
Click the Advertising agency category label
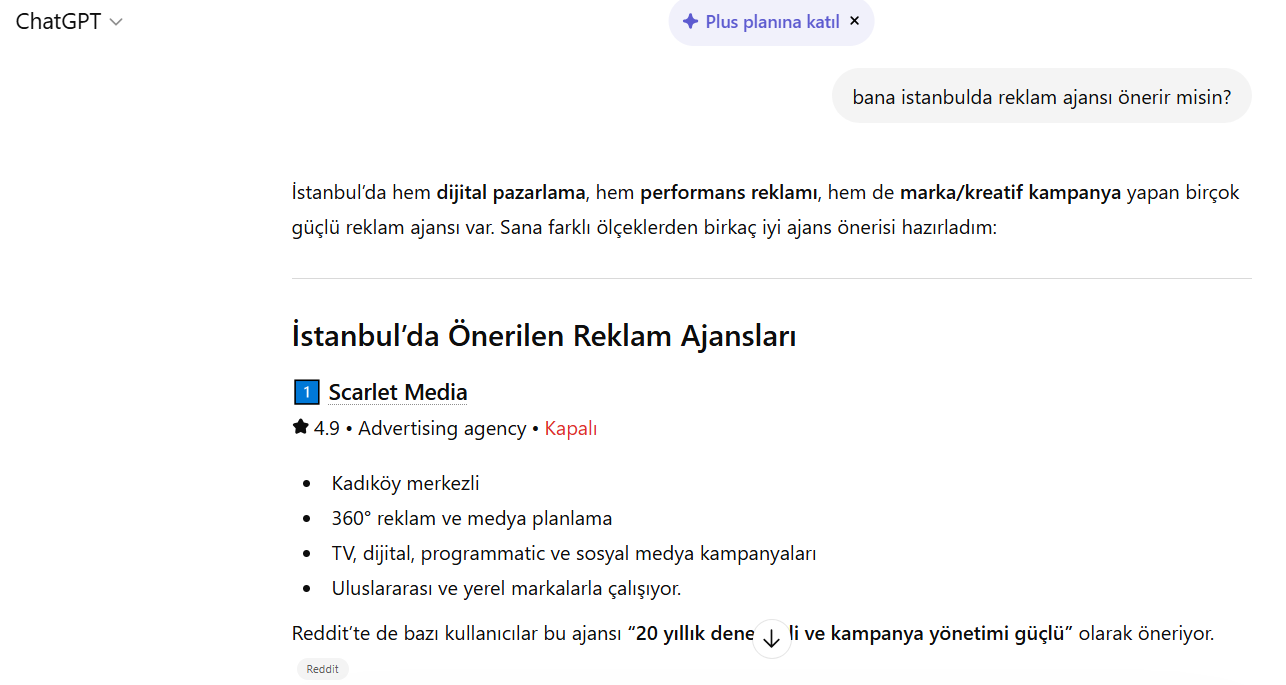tap(442, 428)
